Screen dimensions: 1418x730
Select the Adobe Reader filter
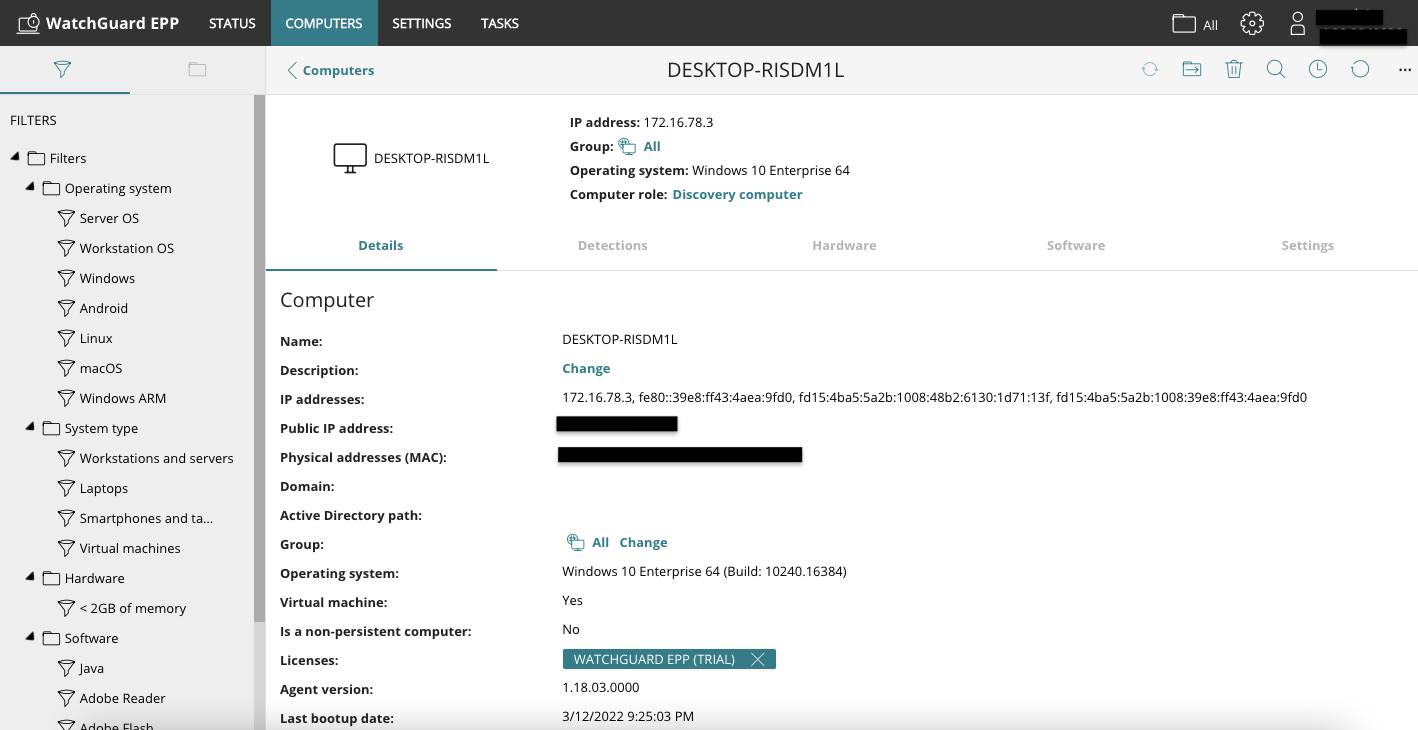[122, 698]
